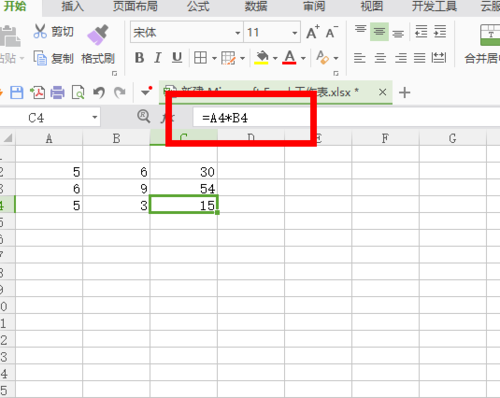
Task: Decrease indent icon
Action: [421, 32]
